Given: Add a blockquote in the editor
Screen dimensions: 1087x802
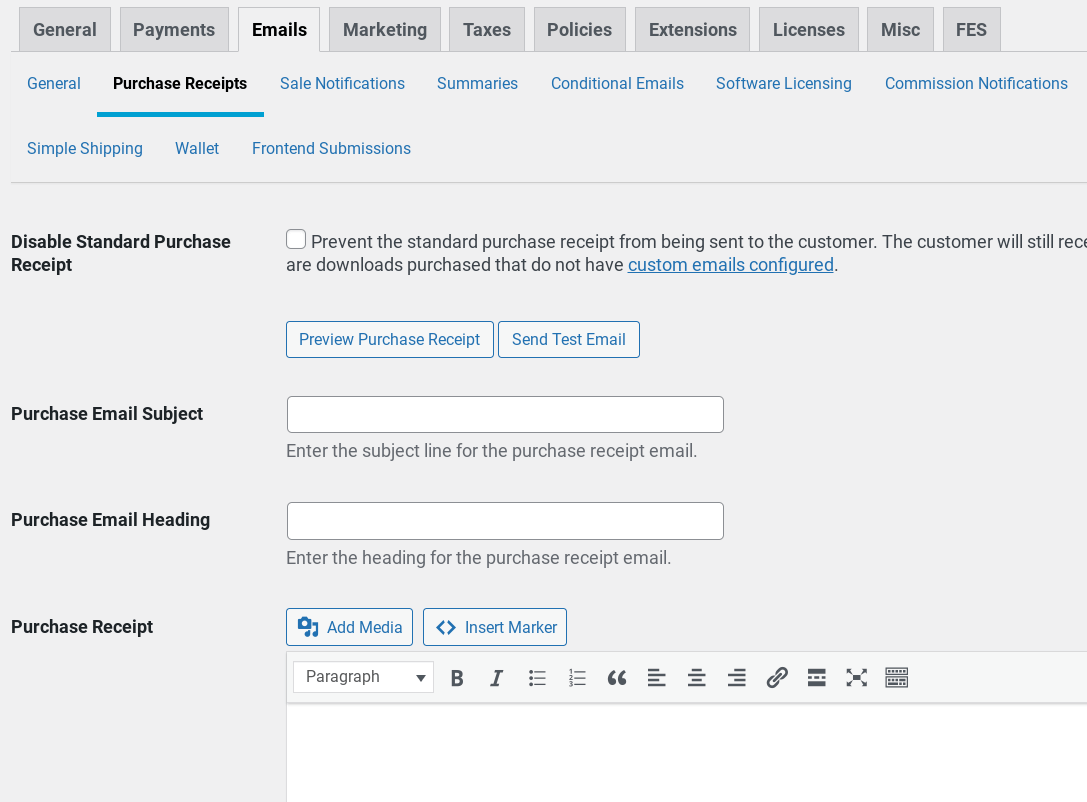Looking at the screenshot, I should tap(617, 678).
